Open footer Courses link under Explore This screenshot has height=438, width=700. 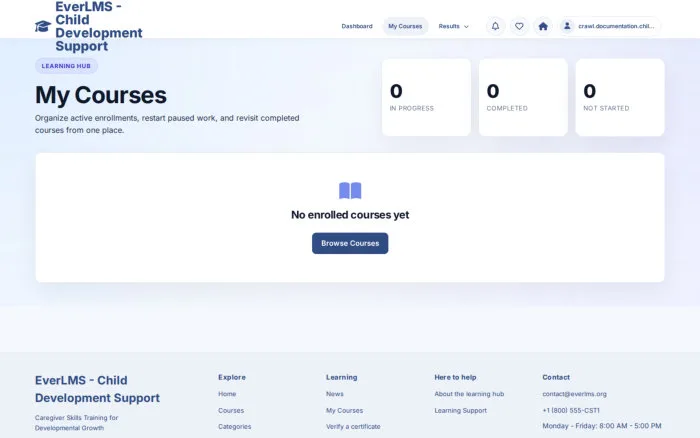pyautogui.click(x=231, y=410)
